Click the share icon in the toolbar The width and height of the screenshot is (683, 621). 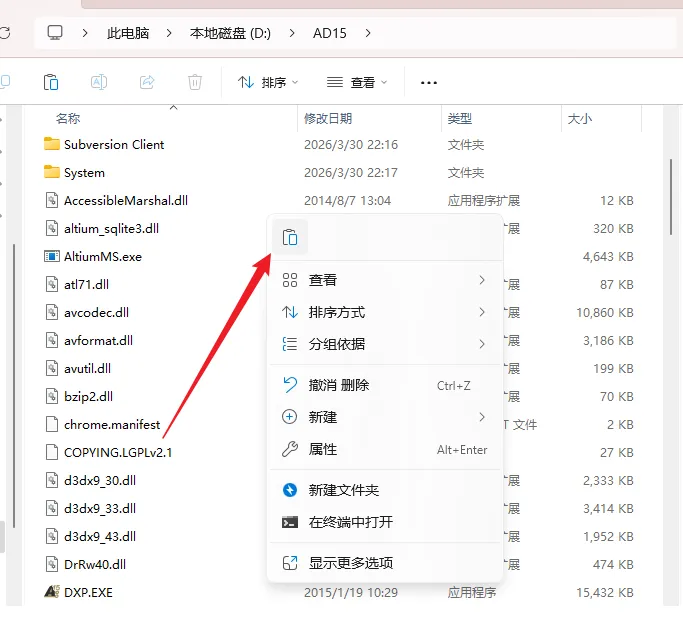tap(147, 82)
